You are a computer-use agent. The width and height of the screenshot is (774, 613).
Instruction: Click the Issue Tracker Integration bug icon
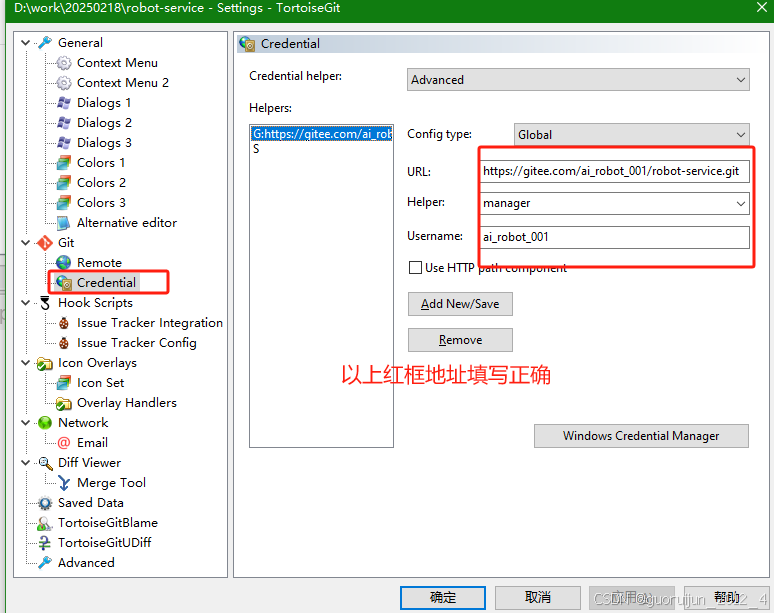[64, 323]
